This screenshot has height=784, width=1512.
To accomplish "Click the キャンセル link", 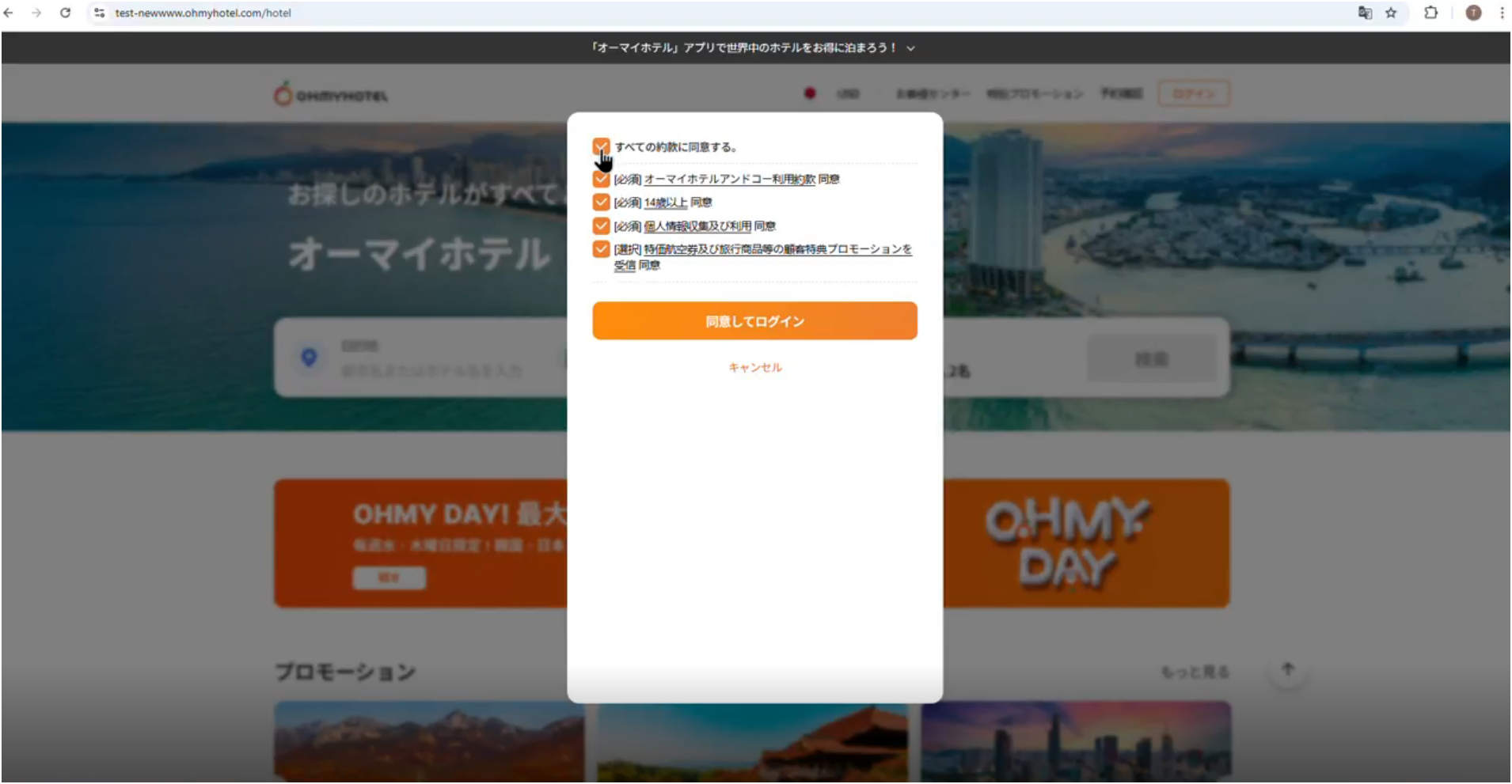I will tap(755, 367).
